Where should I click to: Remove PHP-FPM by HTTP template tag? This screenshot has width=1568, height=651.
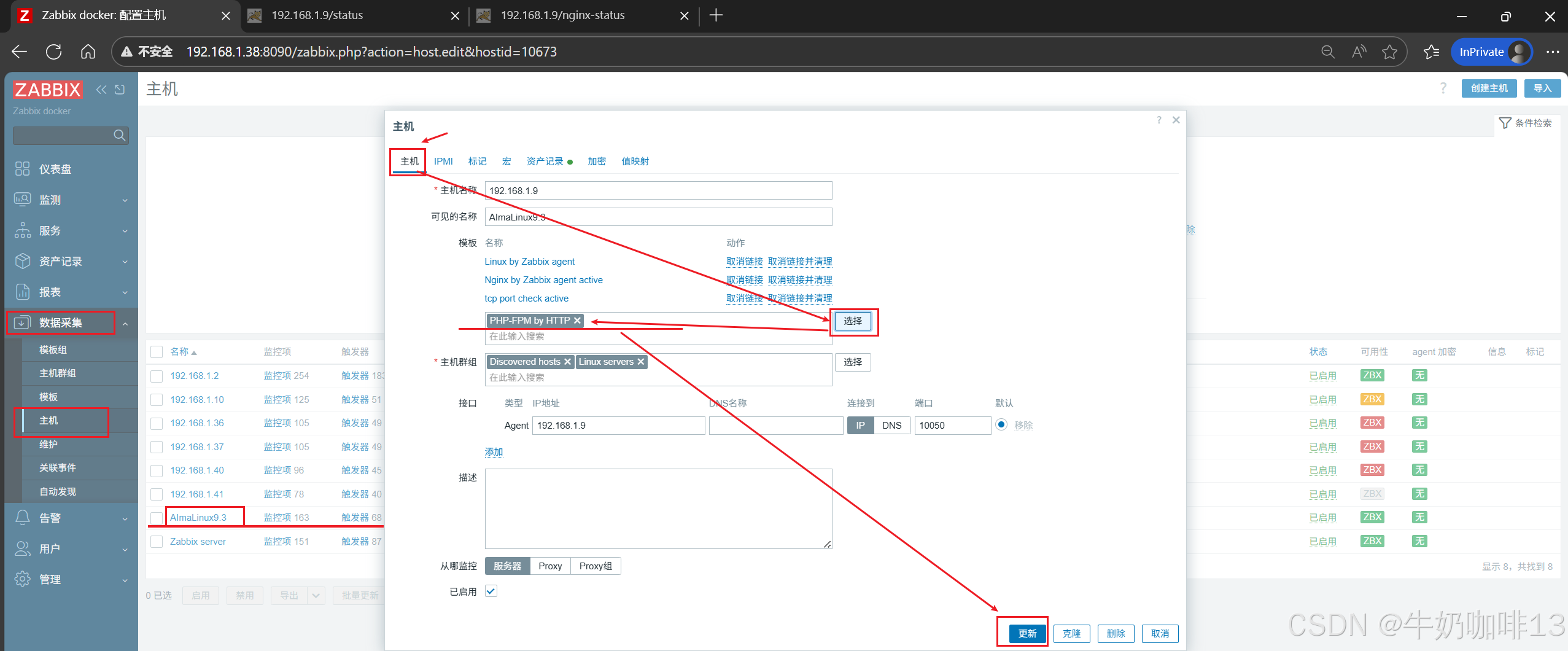coord(577,321)
